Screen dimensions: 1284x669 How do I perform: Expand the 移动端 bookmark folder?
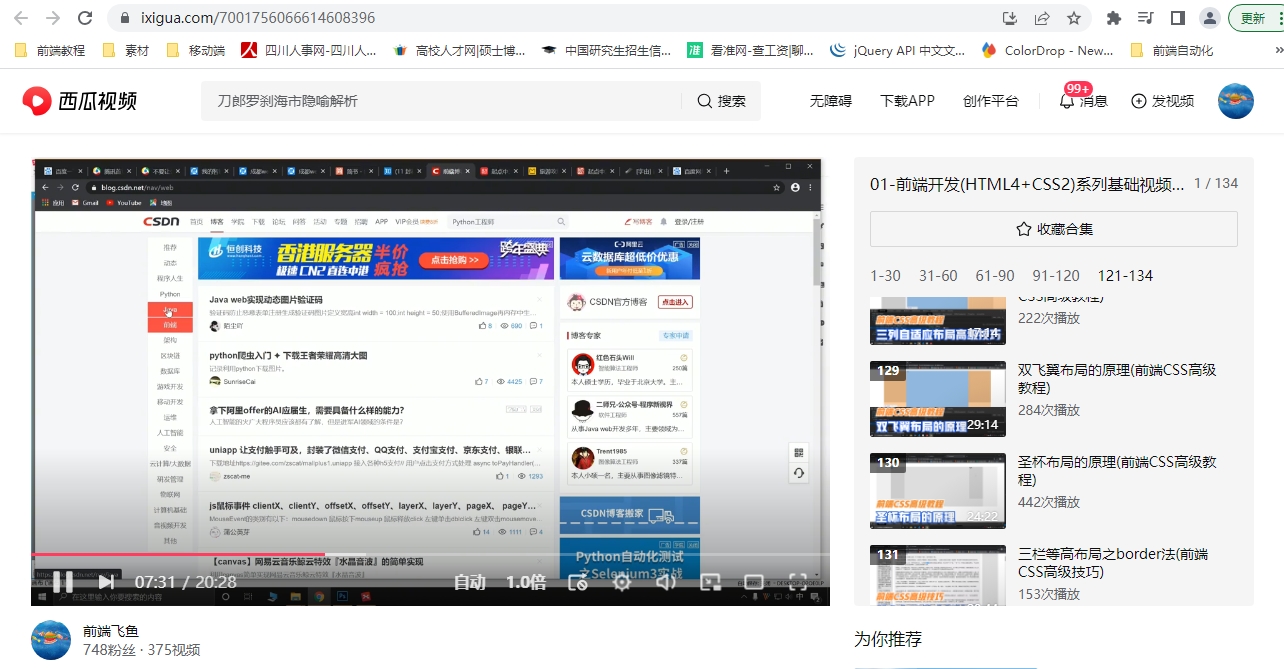[195, 50]
